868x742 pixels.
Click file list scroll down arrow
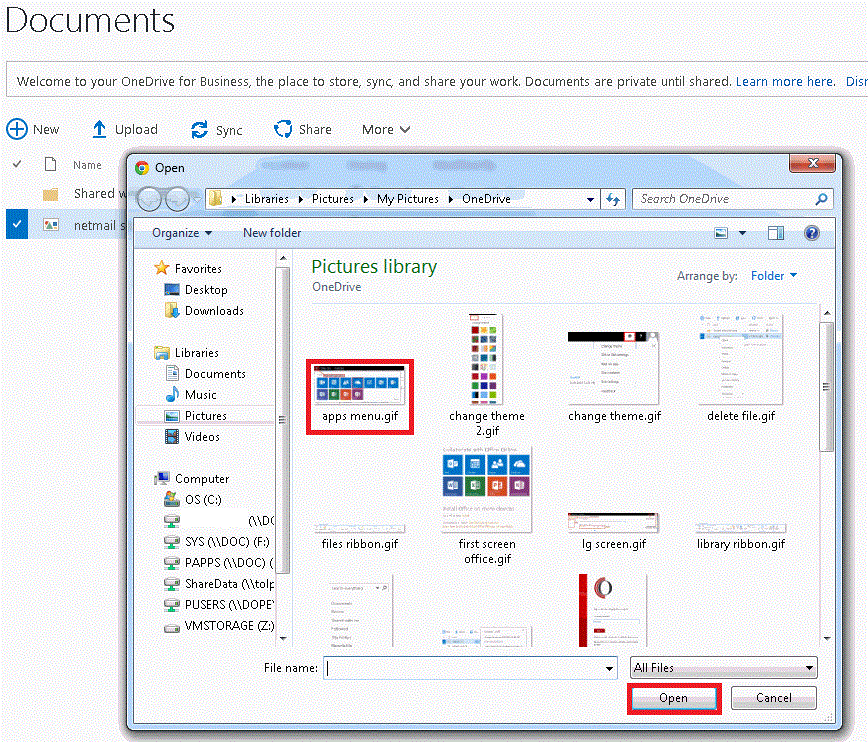tap(827, 638)
